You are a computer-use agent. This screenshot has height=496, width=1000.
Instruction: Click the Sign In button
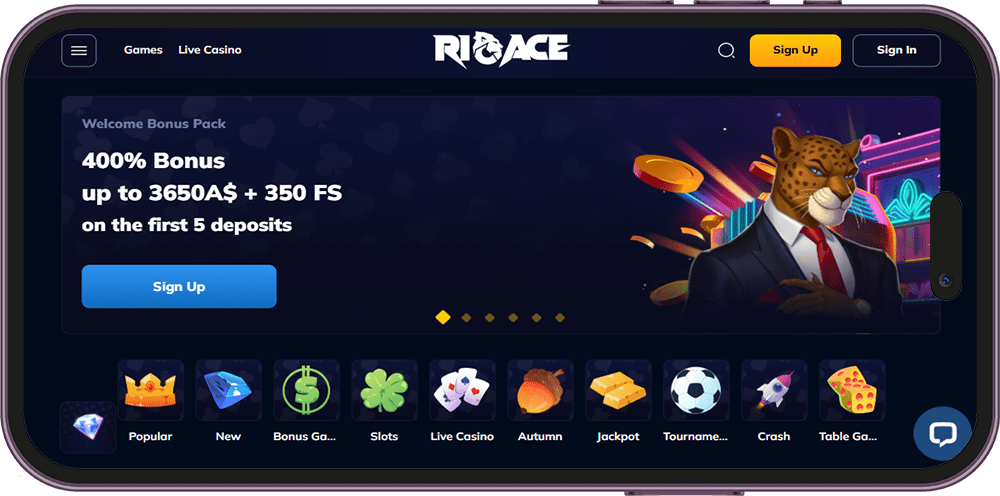pyautogui.click(x=896, y=50)
